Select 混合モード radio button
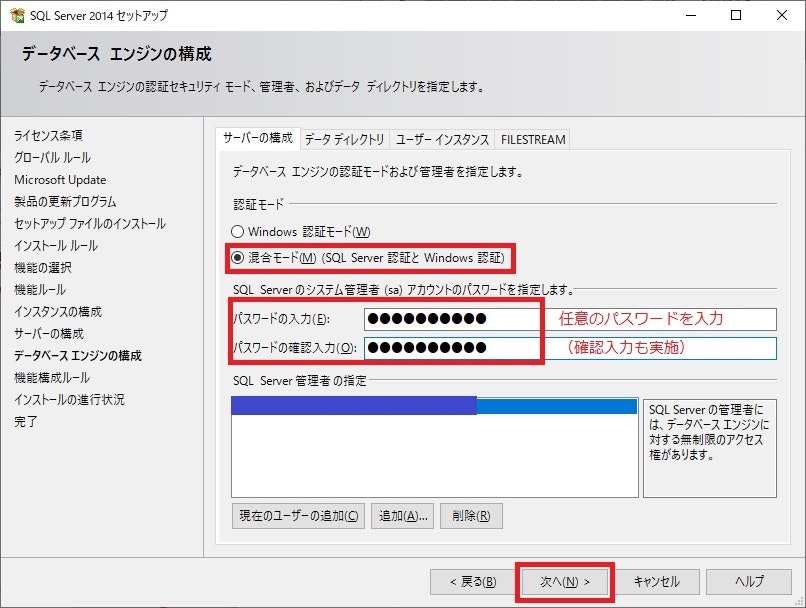 tap(237, 257)
